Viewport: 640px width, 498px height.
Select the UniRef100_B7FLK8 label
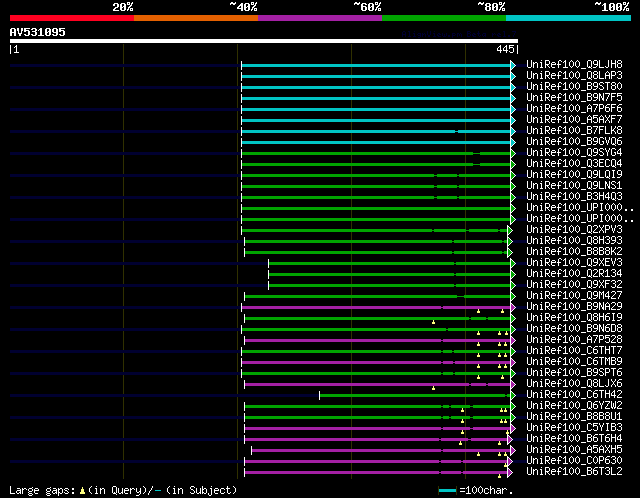(x=574, y=131)
